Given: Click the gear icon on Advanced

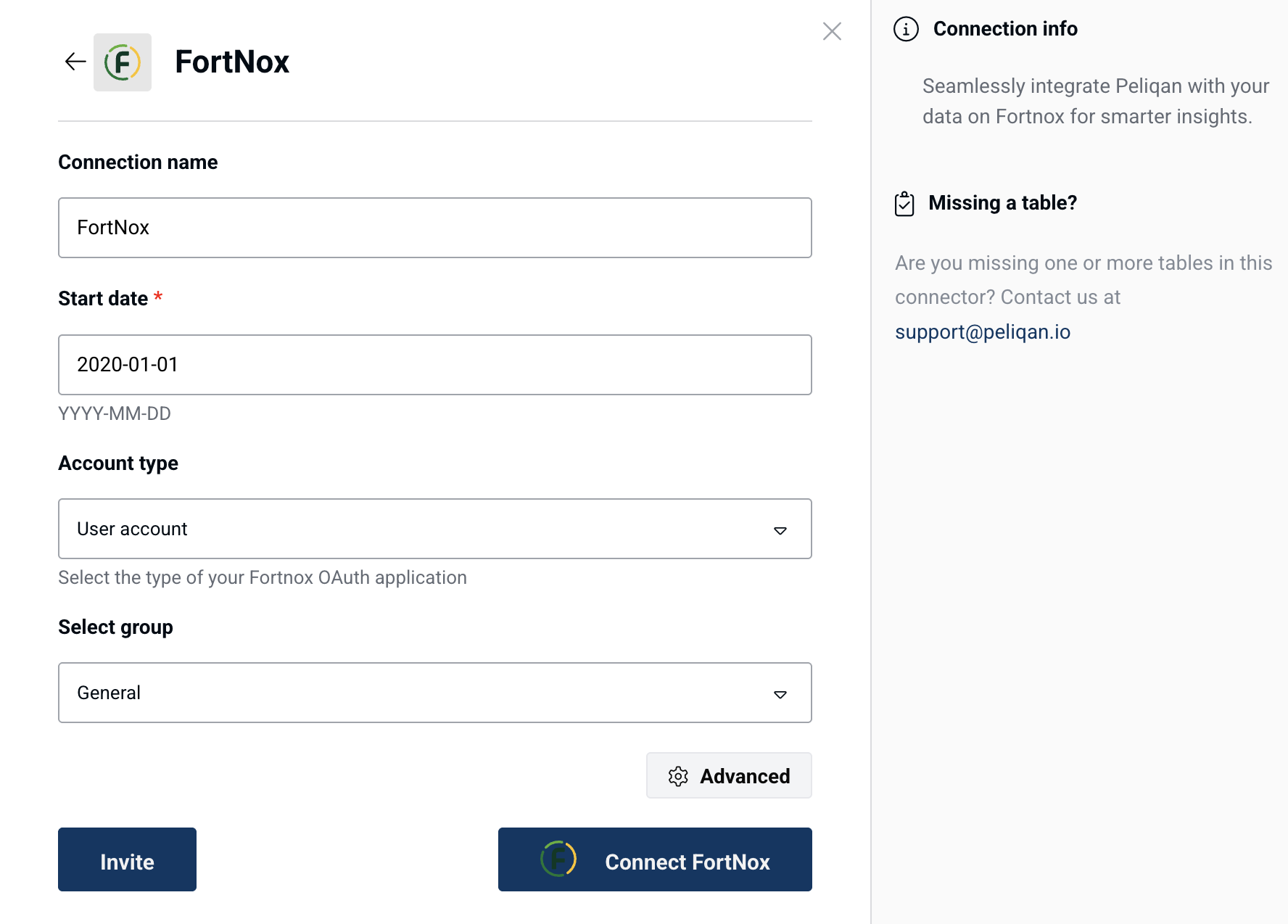Looking at the screenshot, I should (678, 776).
